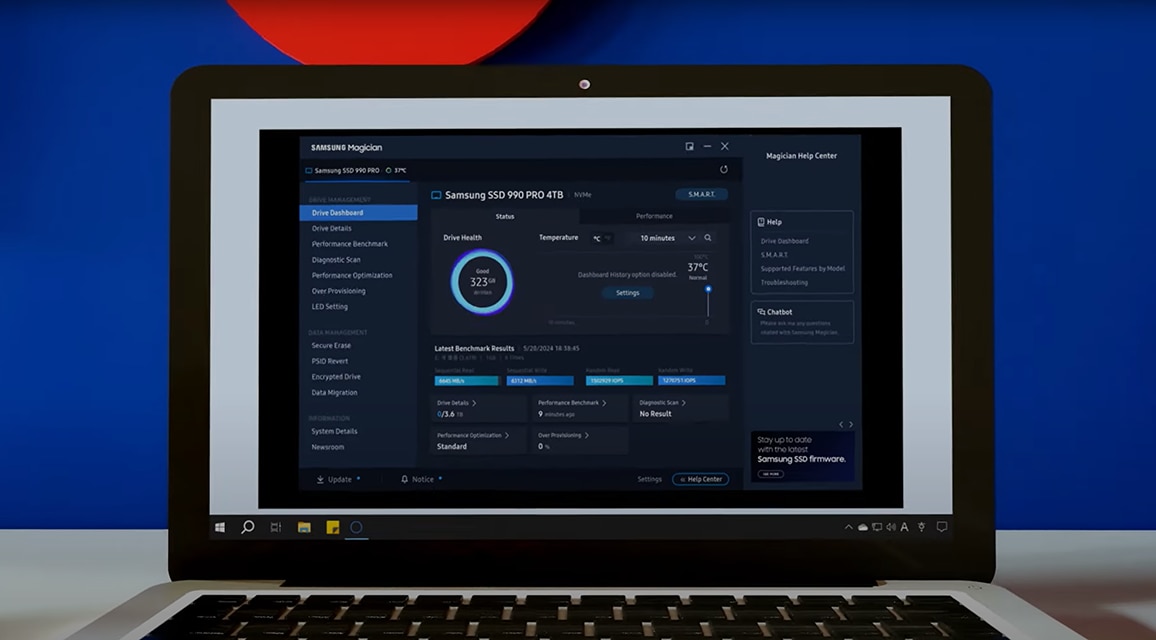Select the Samsung SSD 990 PRO drive tab
Screen dimensions: 1156x640
click(x=355, y=170)
